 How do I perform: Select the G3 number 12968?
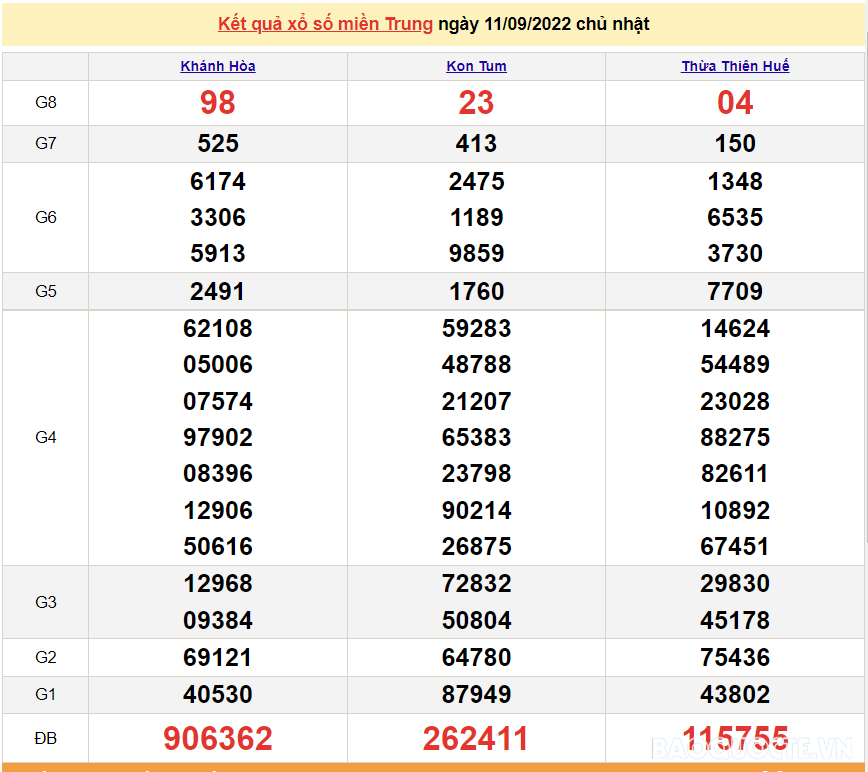pyautogui.click(x=218, y=584)
